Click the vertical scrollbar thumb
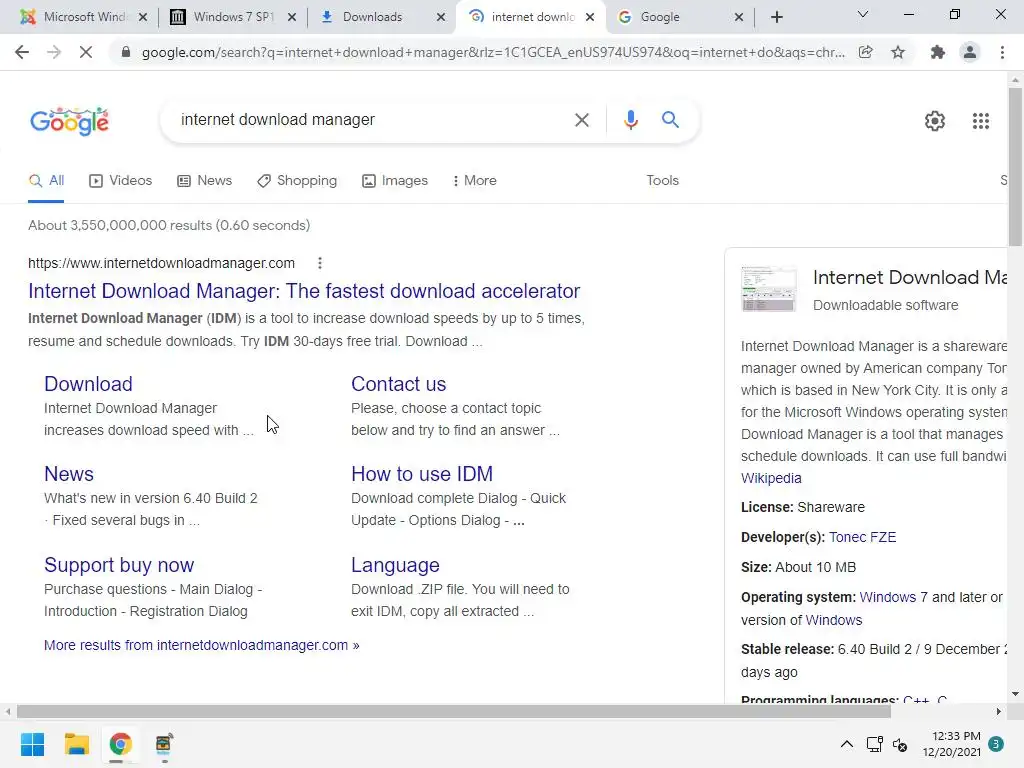Screen dimensions: 1024x768 [1015, 167]
